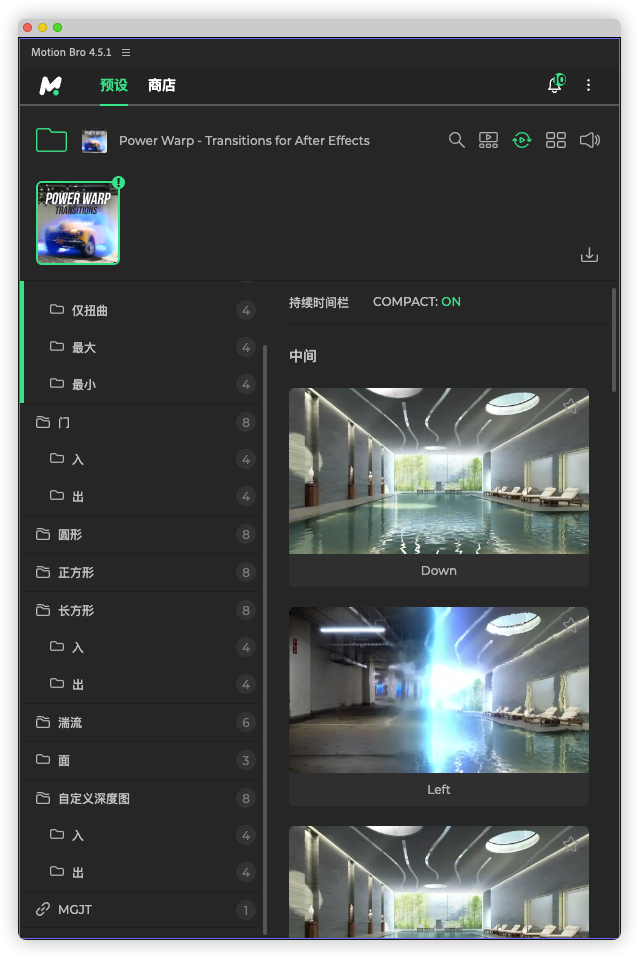The width and height of the screenshot is (639, 958).
Task: Open the 仅扭曲 subfolder
Action: pos(142,310)
